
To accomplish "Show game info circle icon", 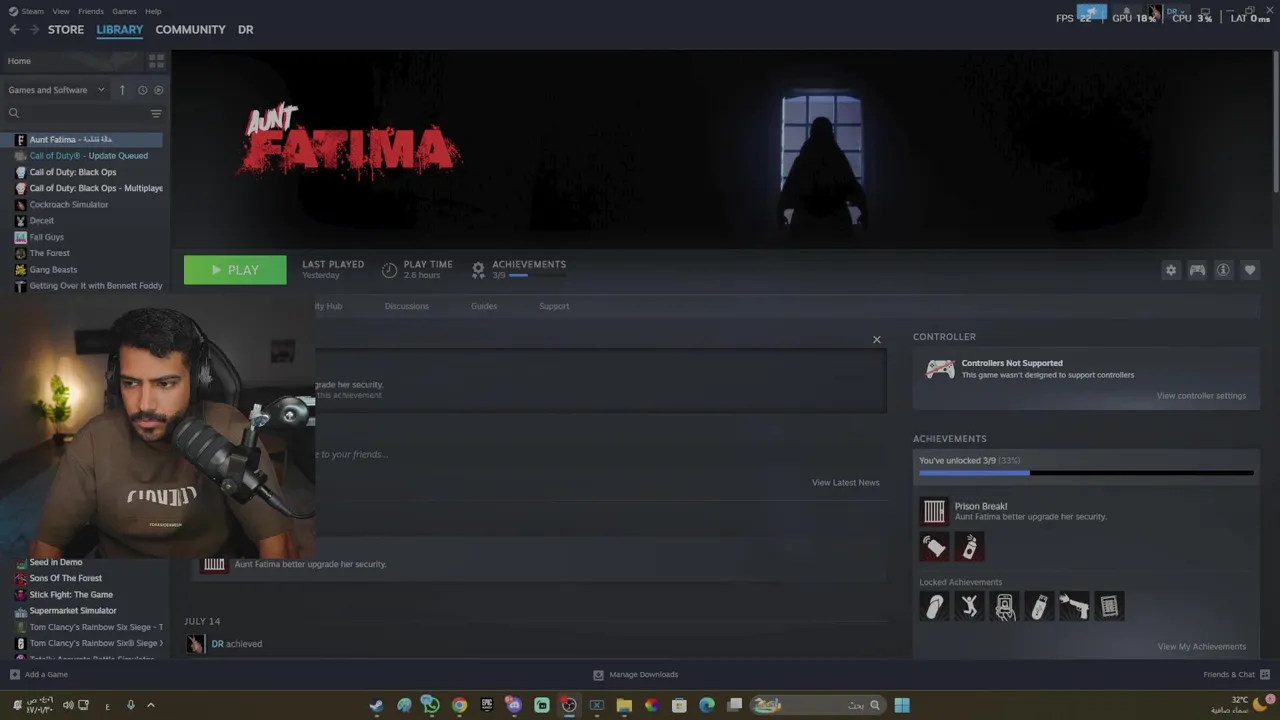I will click(x=1223, y=270).
